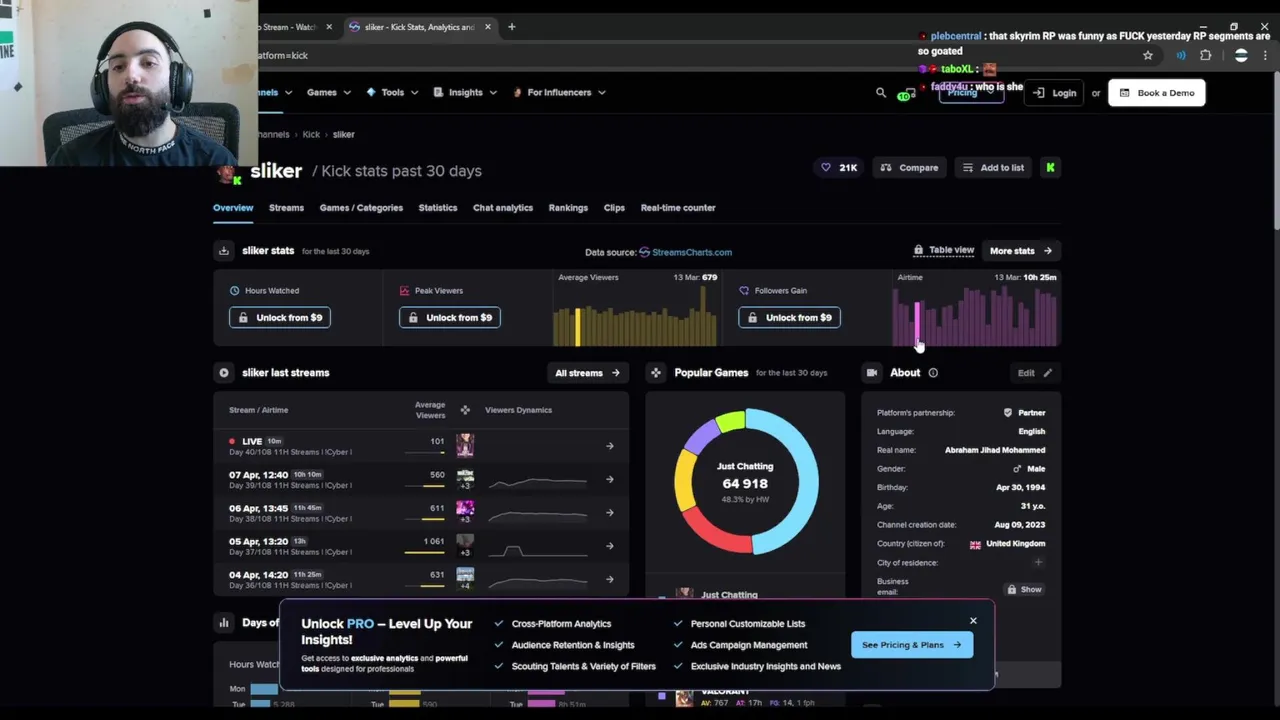This screenshot has width=1280, height=720.
Task: Open the 04 Apr, 14:20 stream arrow
Action: [x=610, y=580]
